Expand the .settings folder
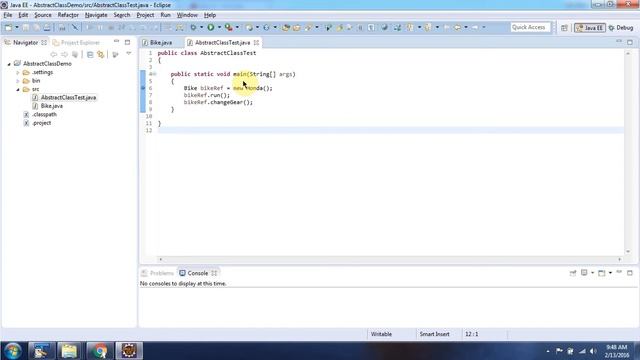 pos(18,73)
